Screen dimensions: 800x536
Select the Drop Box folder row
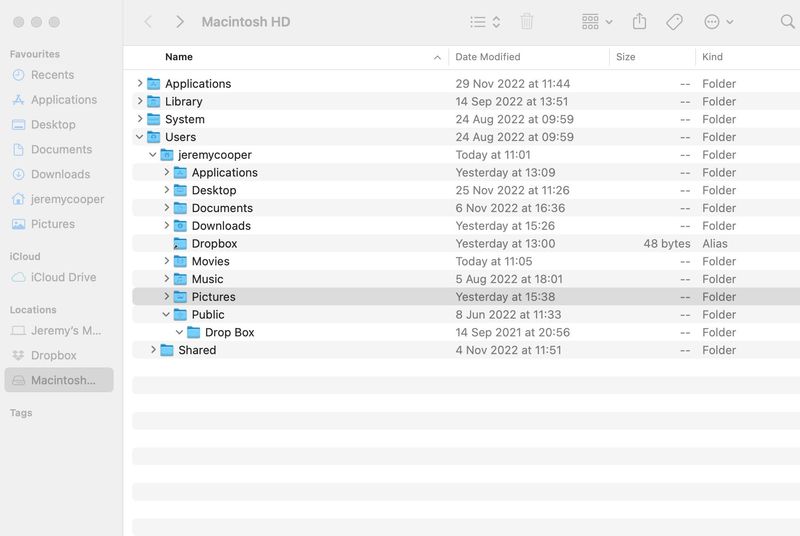466,333
